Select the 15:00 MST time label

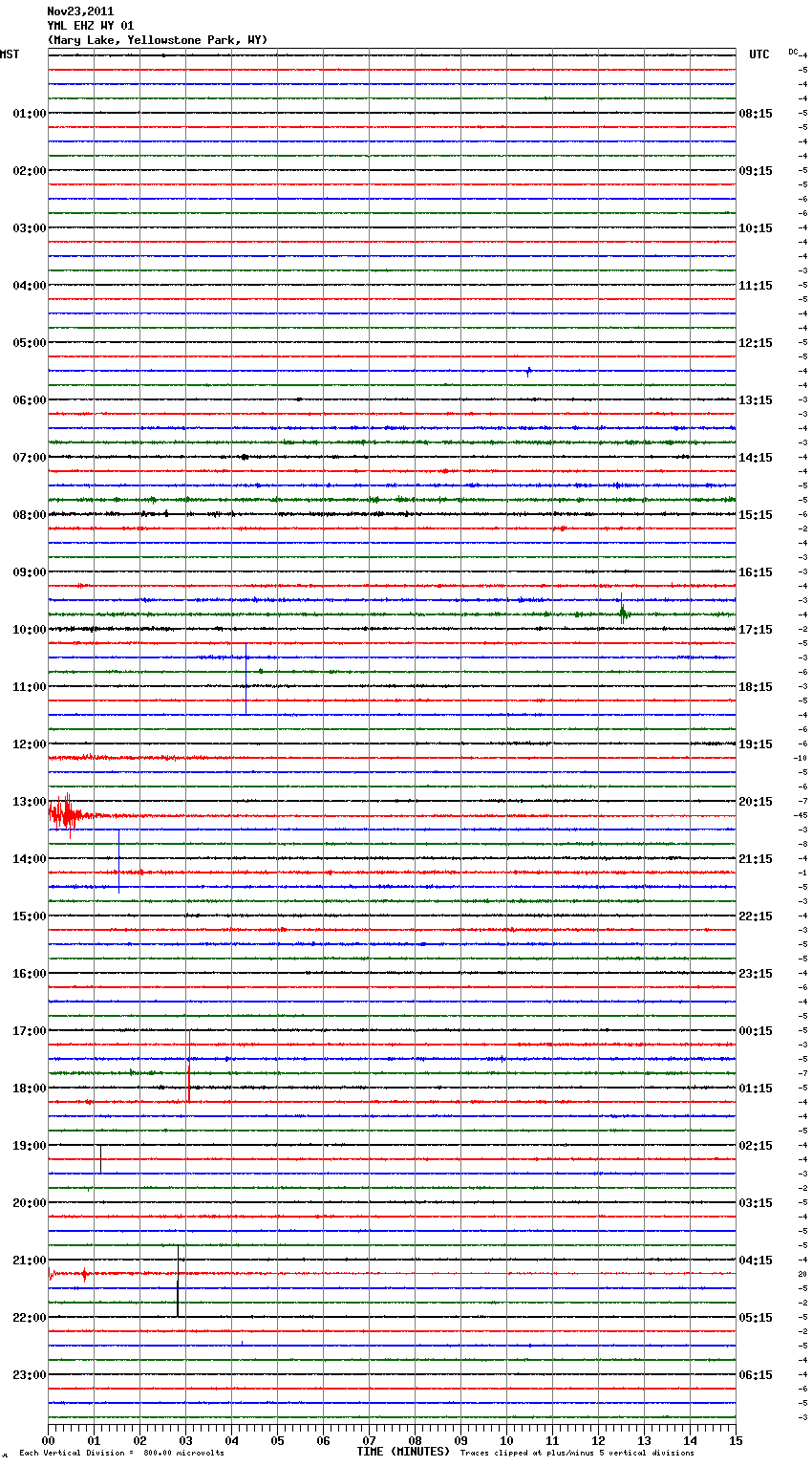point(29,916)
